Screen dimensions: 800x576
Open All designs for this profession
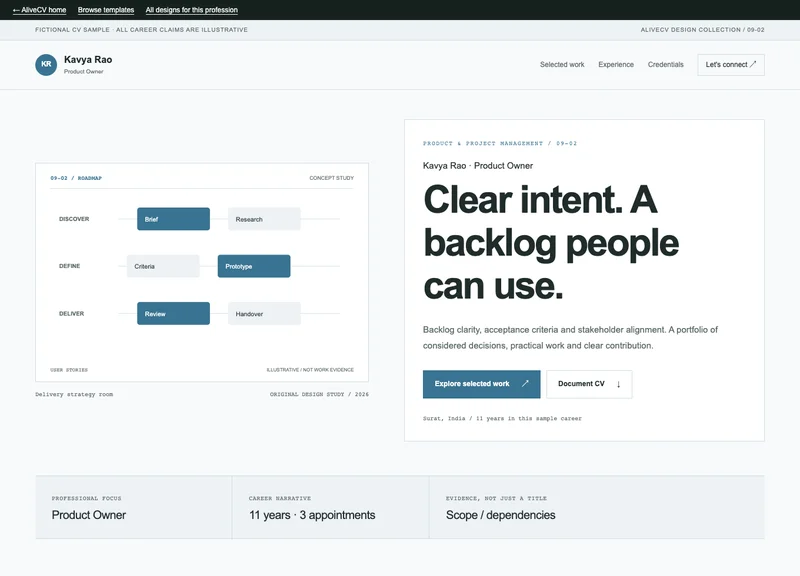point(191,10)
